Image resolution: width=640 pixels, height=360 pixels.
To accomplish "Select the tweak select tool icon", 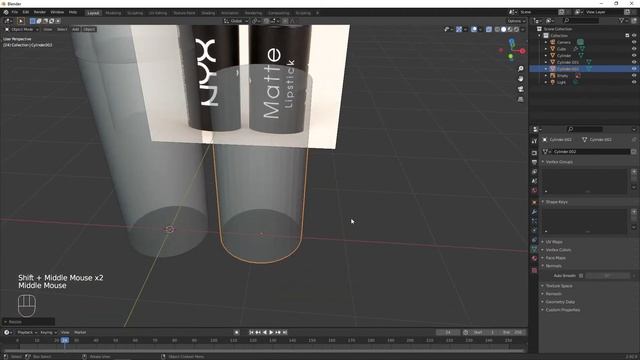I will (x=20, y=21).
